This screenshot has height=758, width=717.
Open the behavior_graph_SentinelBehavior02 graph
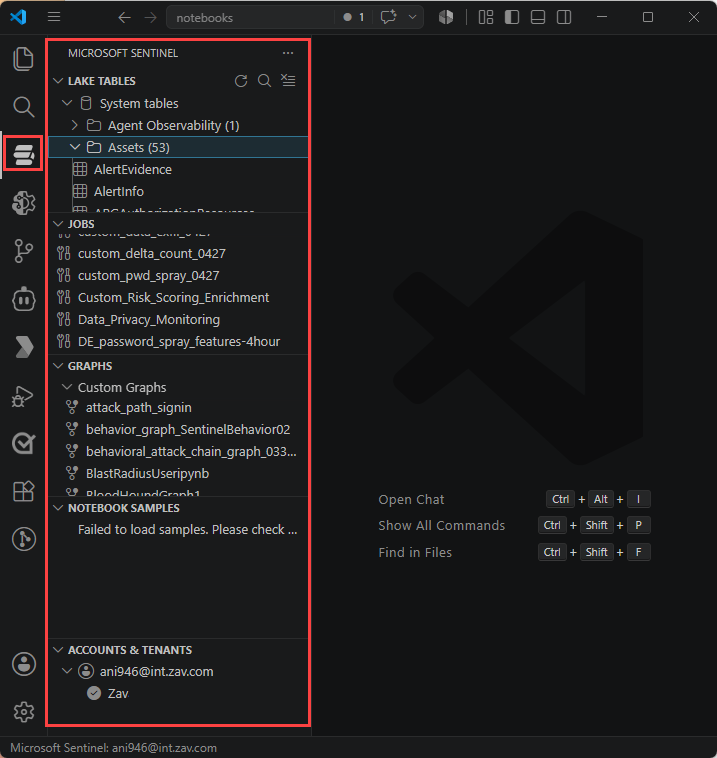178,429
